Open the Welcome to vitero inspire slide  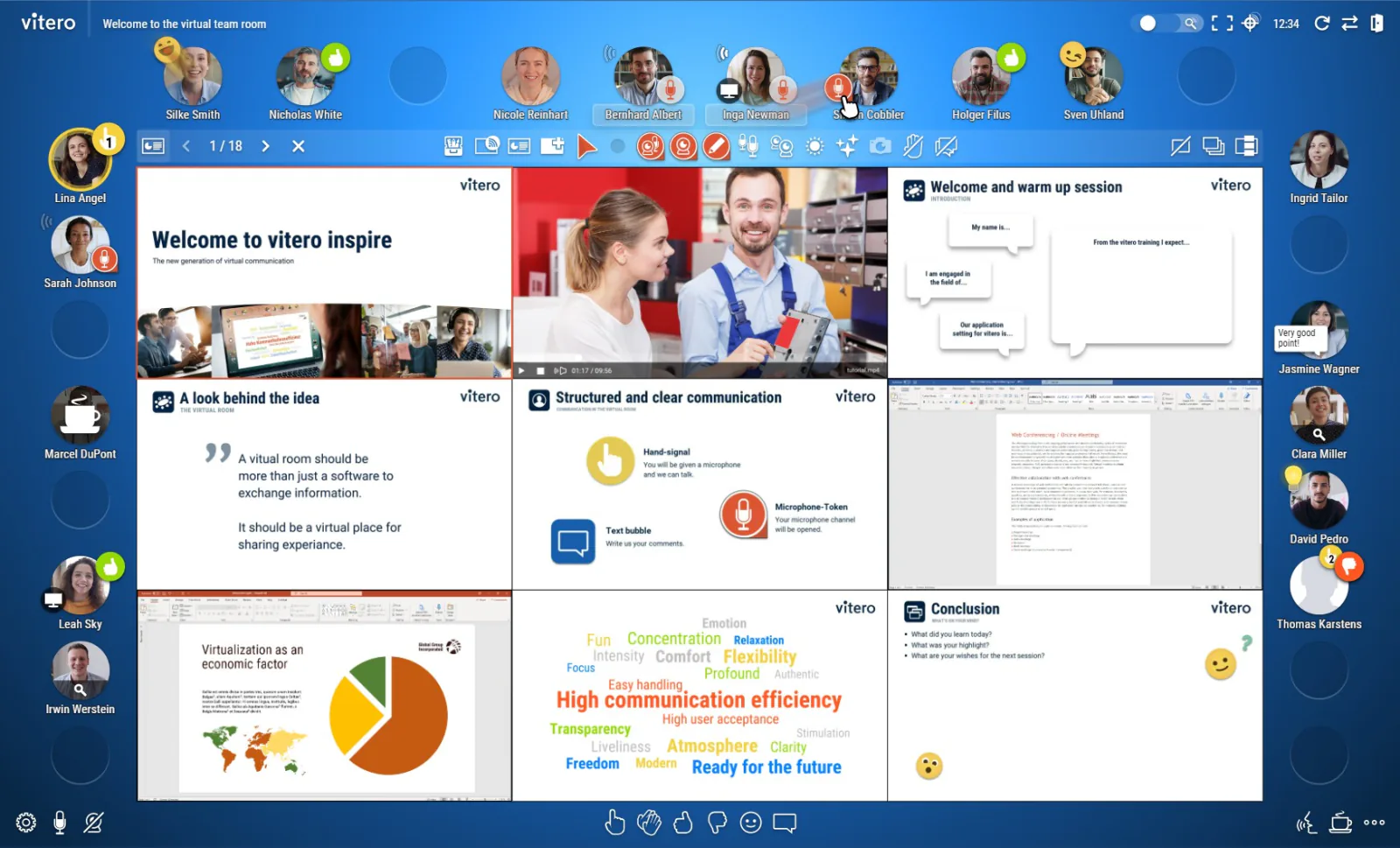coord(324,273)
